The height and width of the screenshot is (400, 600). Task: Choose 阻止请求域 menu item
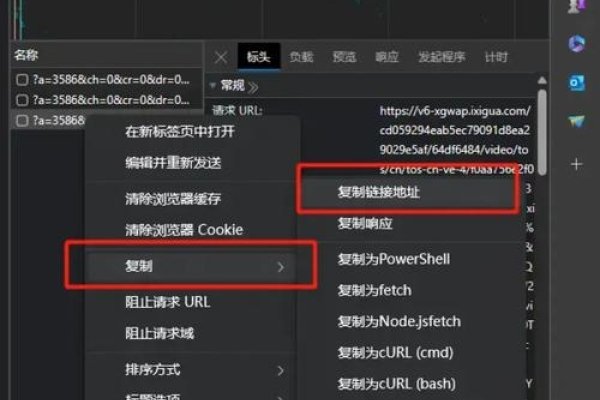click(x=191, y=333)
